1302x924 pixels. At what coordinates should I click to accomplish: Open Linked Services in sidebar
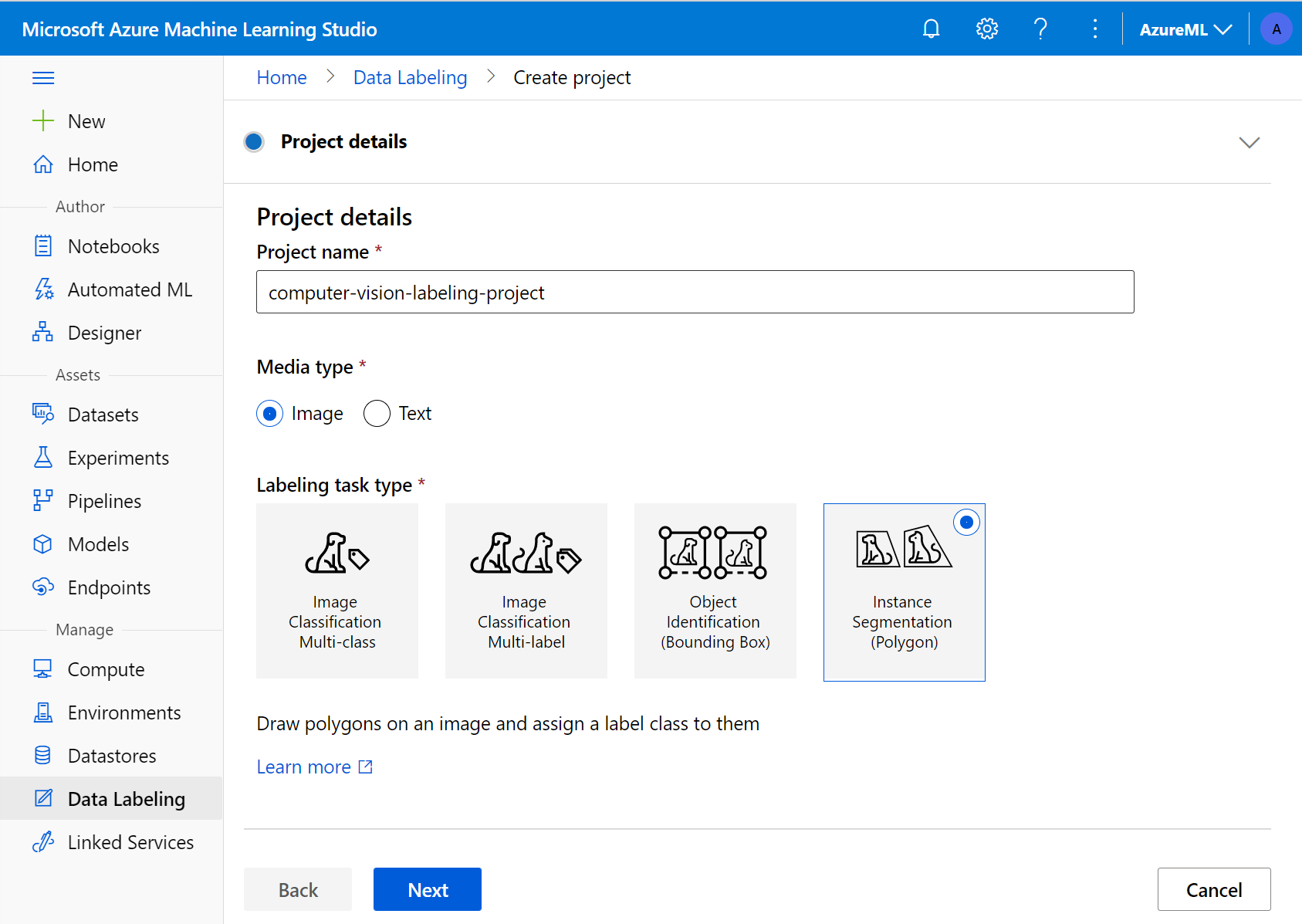(130, 842)
